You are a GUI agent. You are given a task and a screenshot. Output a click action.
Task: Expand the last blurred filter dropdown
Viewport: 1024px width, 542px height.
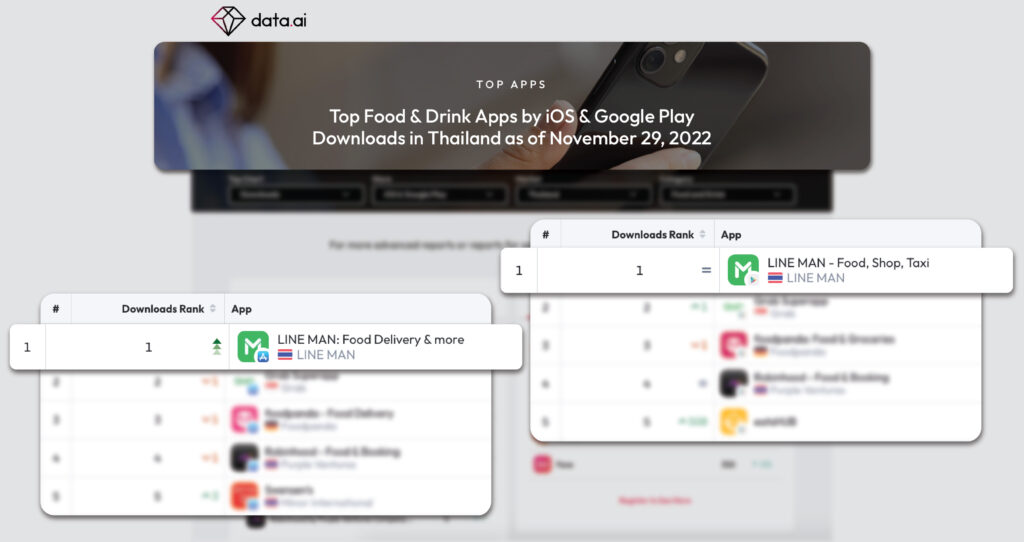[x=728, y=195]
